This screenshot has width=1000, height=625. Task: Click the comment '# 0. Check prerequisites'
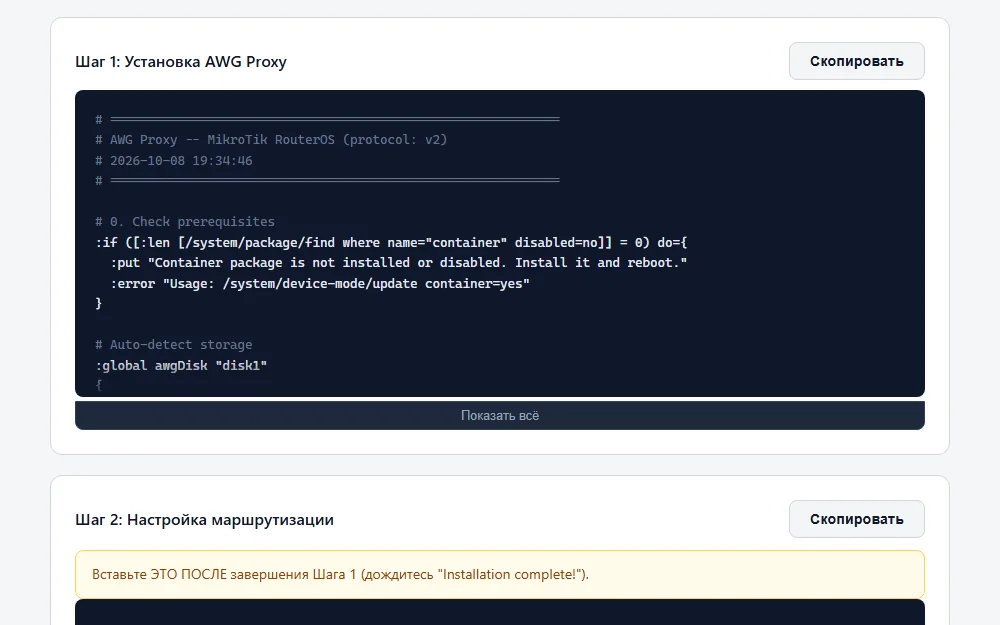click(x=185, y=222)
